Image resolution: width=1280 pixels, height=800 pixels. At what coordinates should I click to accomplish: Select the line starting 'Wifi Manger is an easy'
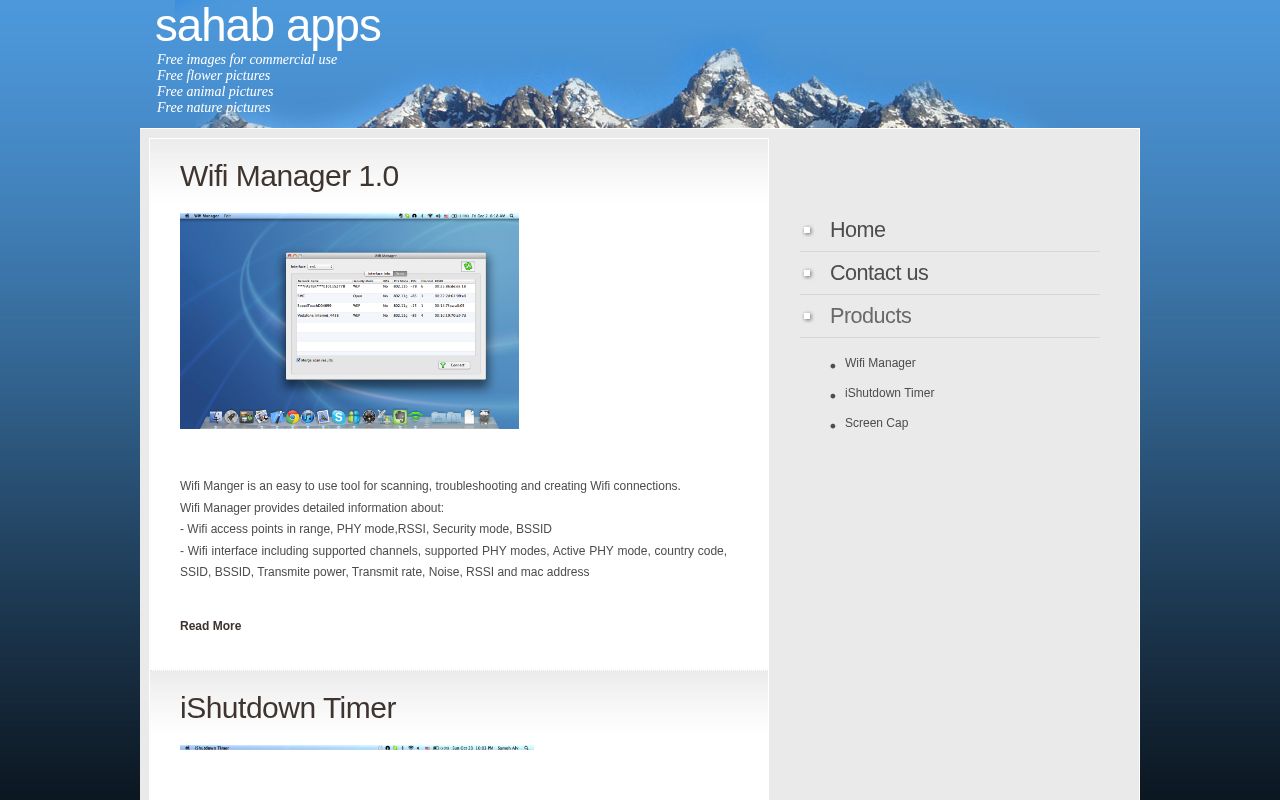click(x=430, y=486)
